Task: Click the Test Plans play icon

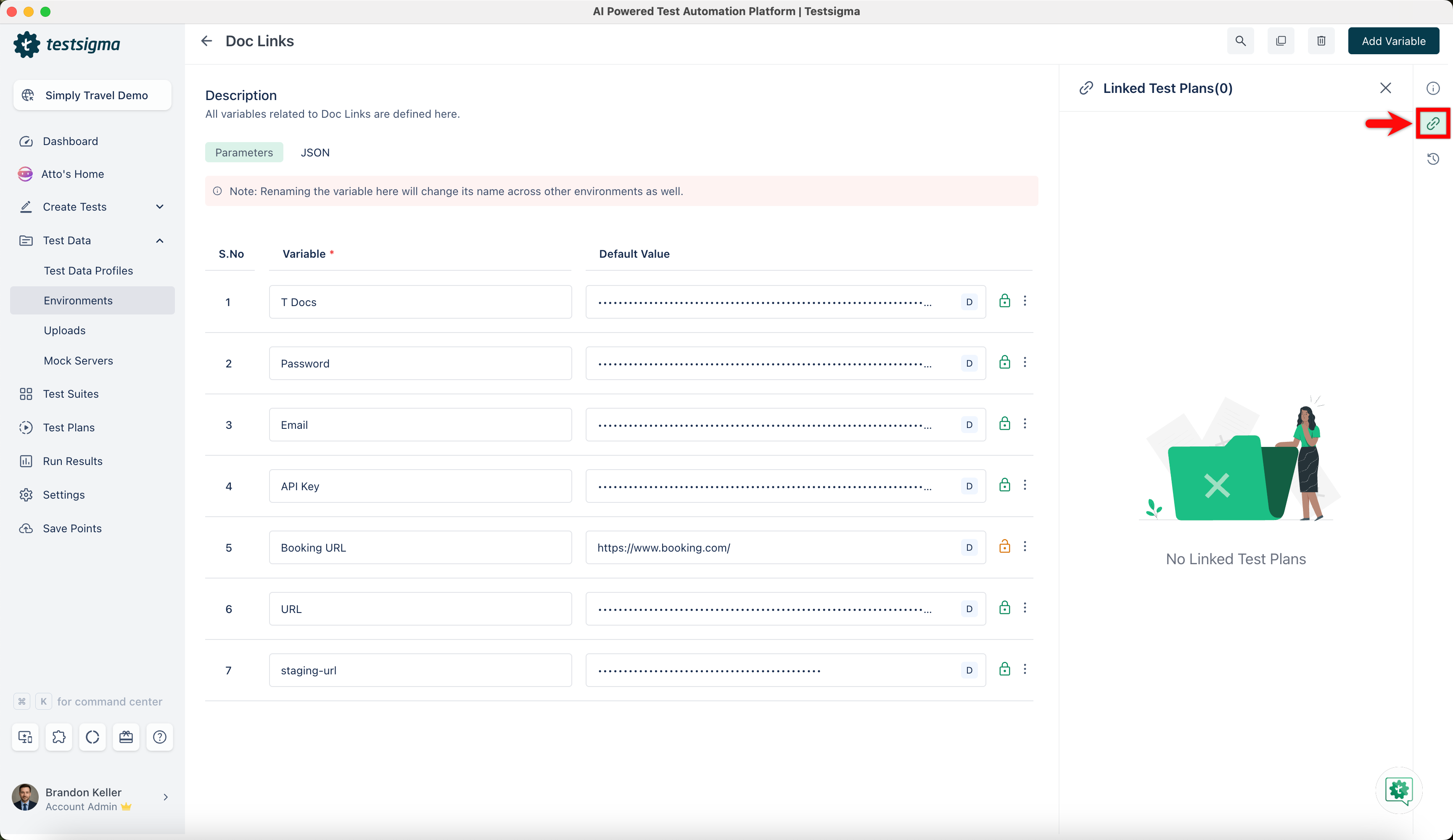Action: pyautogui.click(x=26, y=427)
